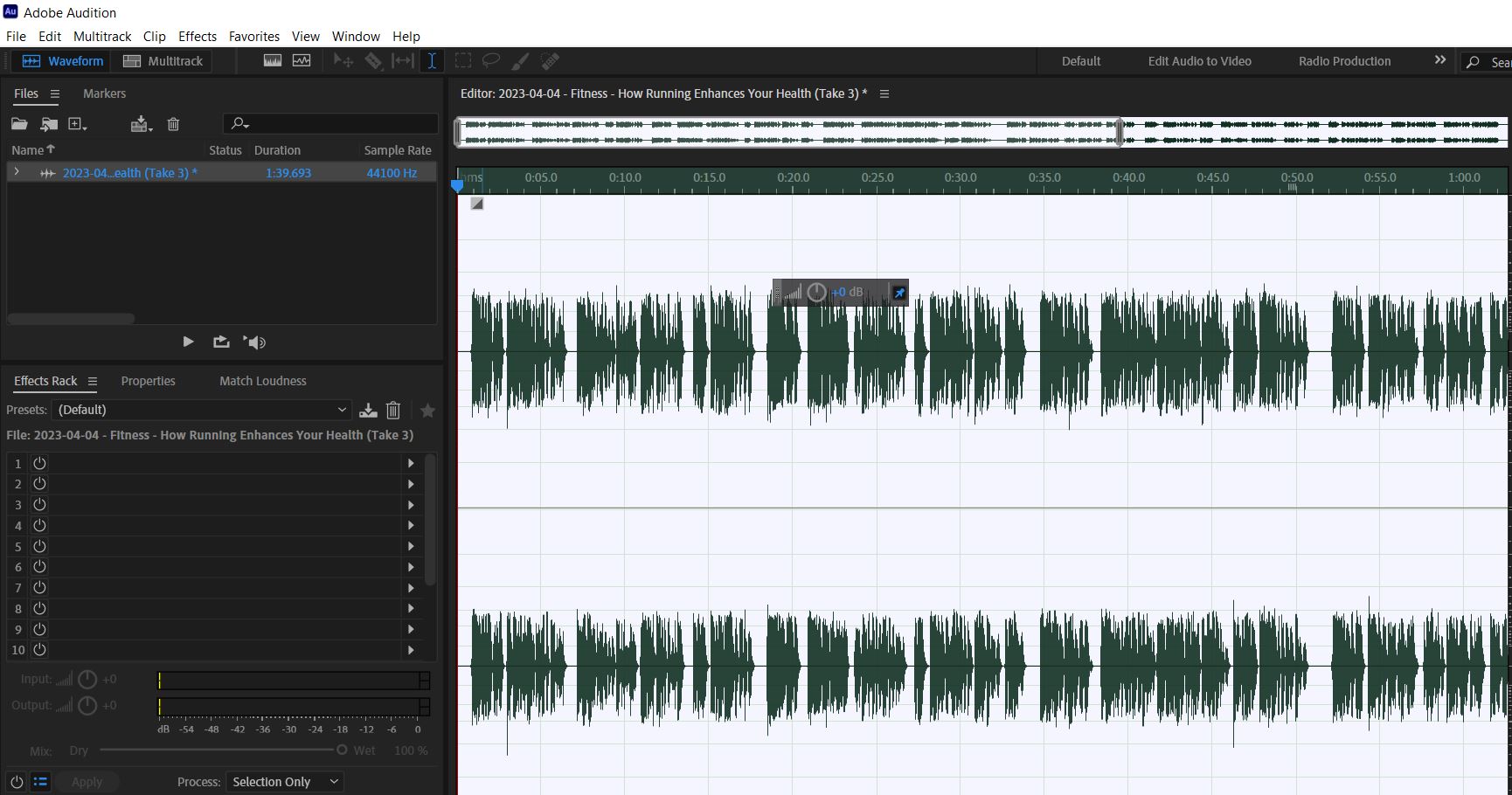
Task: Open the Presets (Default) dropdown
Action: coord(202,410)
